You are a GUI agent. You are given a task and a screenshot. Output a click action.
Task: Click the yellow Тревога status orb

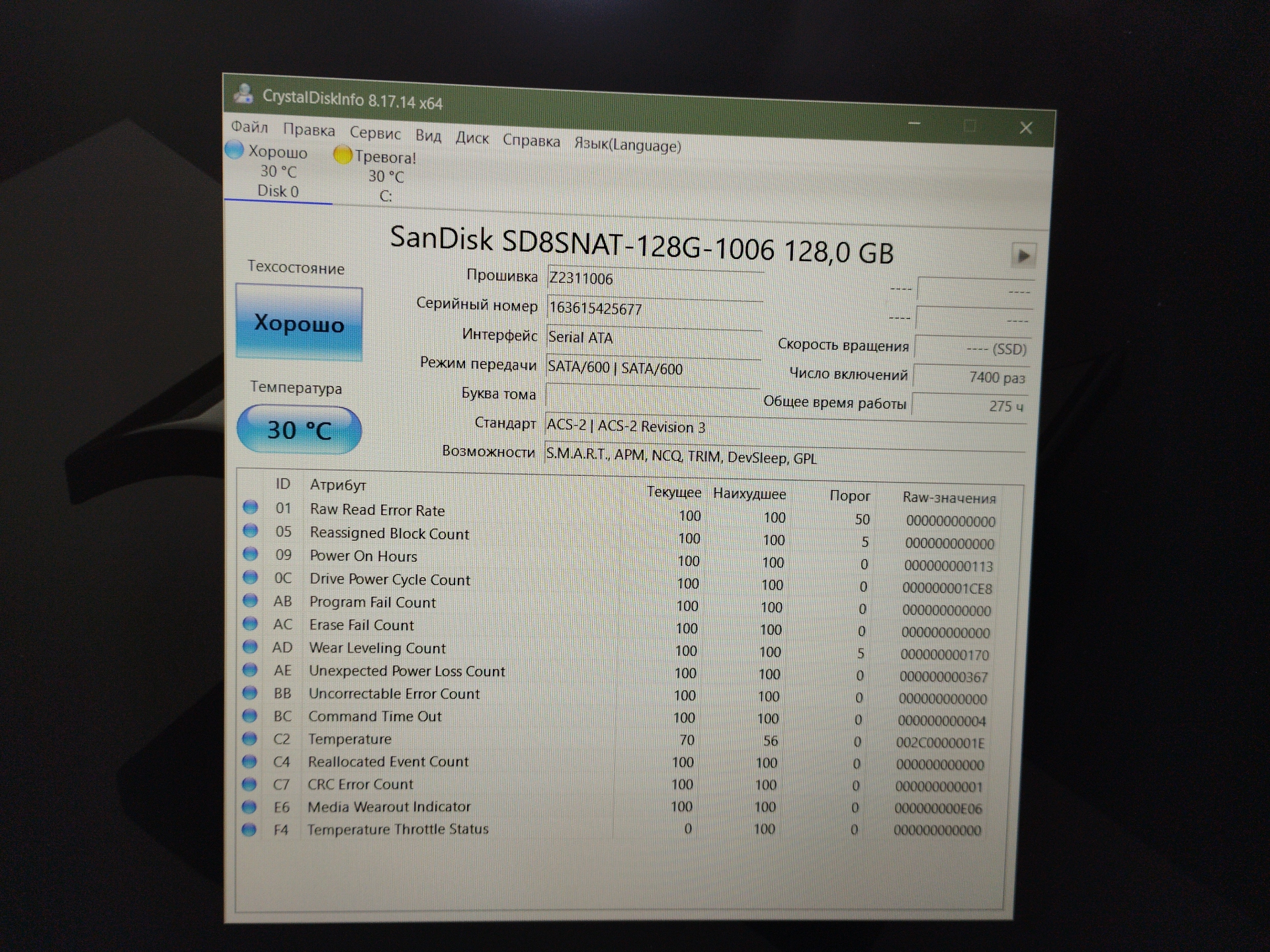[343, 155]
